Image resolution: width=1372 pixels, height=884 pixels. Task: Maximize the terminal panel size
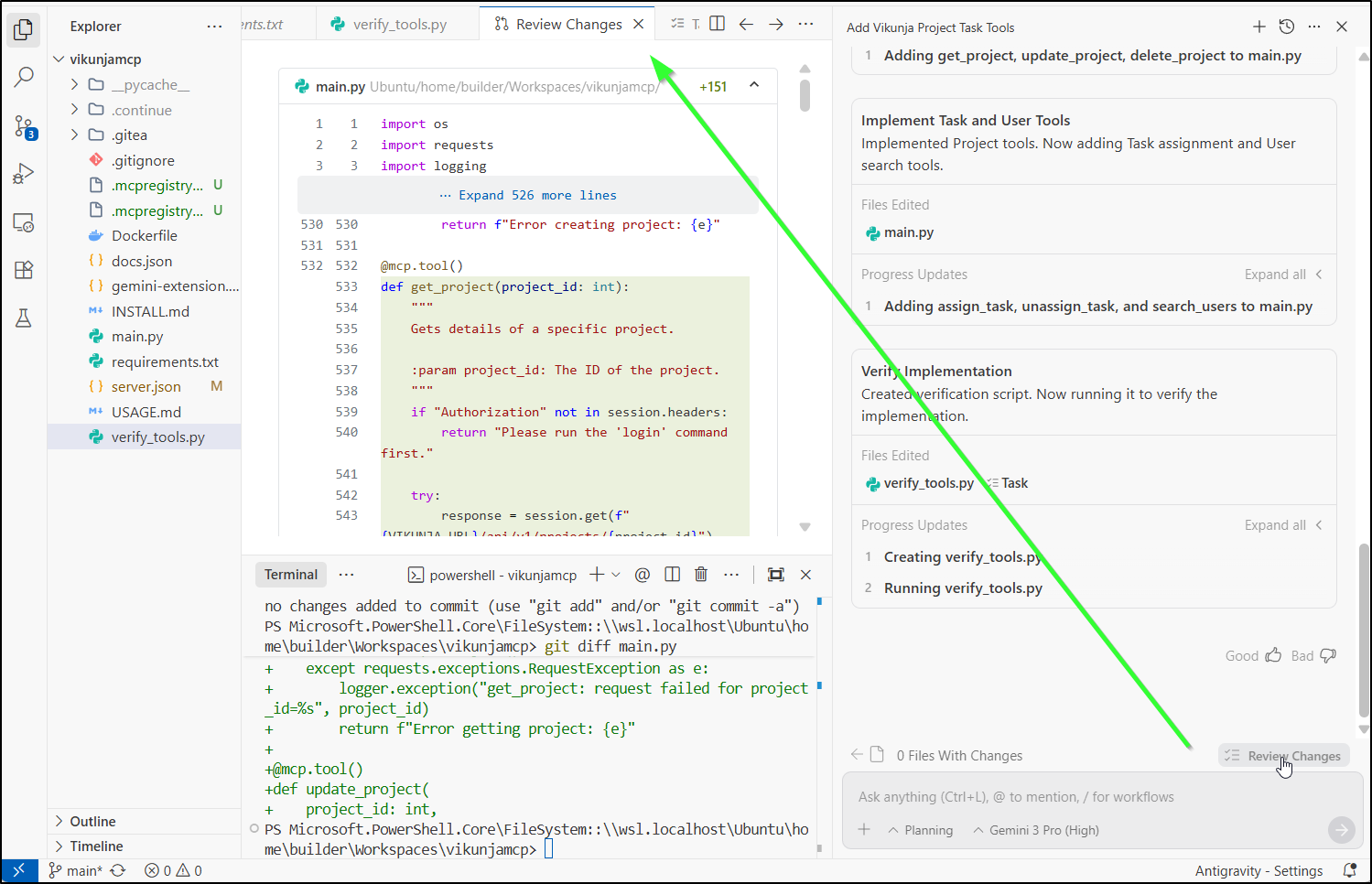click(776, 575)
